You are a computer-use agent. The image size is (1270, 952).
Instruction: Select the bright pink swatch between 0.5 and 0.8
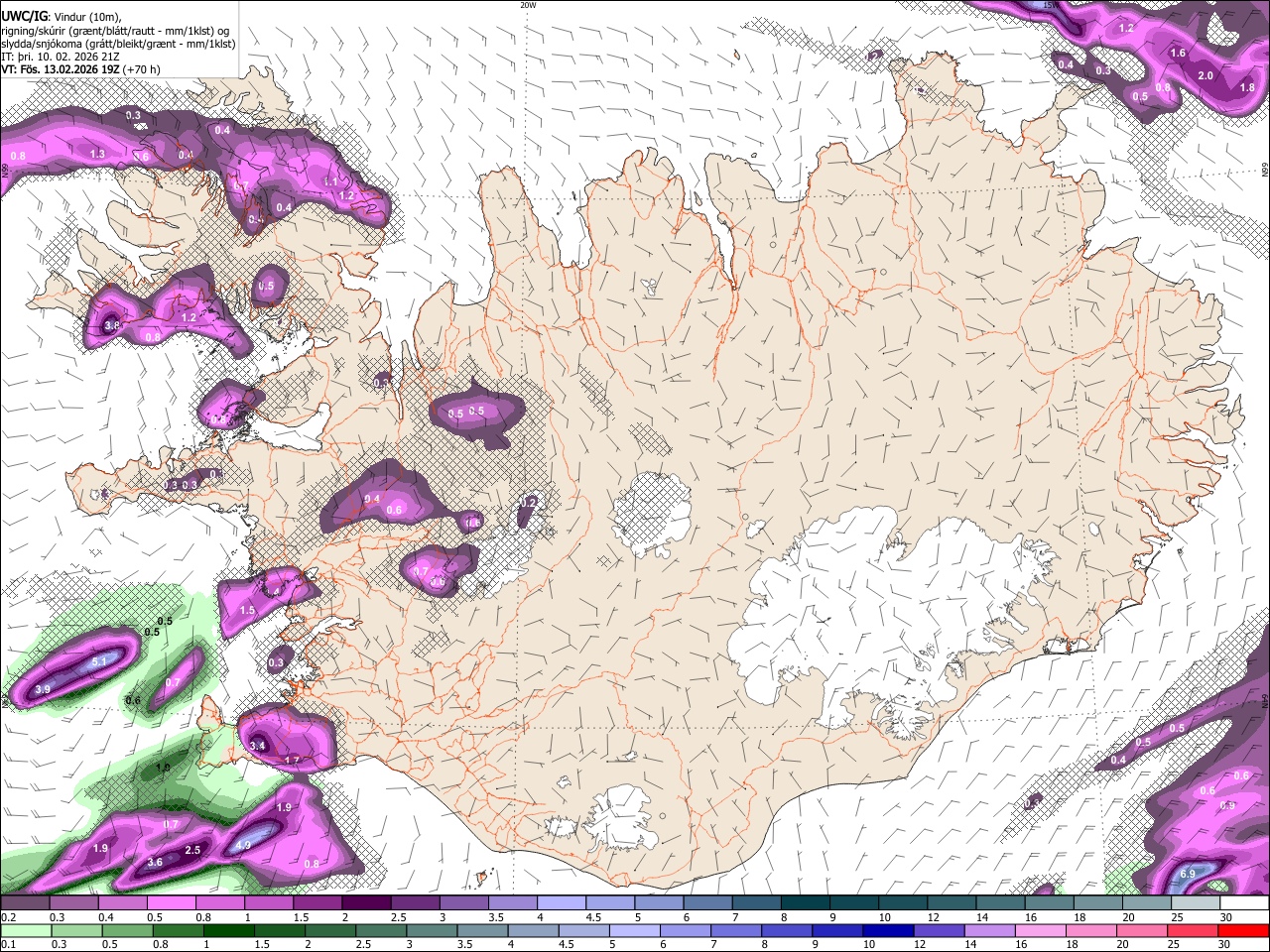click(171, 903)
